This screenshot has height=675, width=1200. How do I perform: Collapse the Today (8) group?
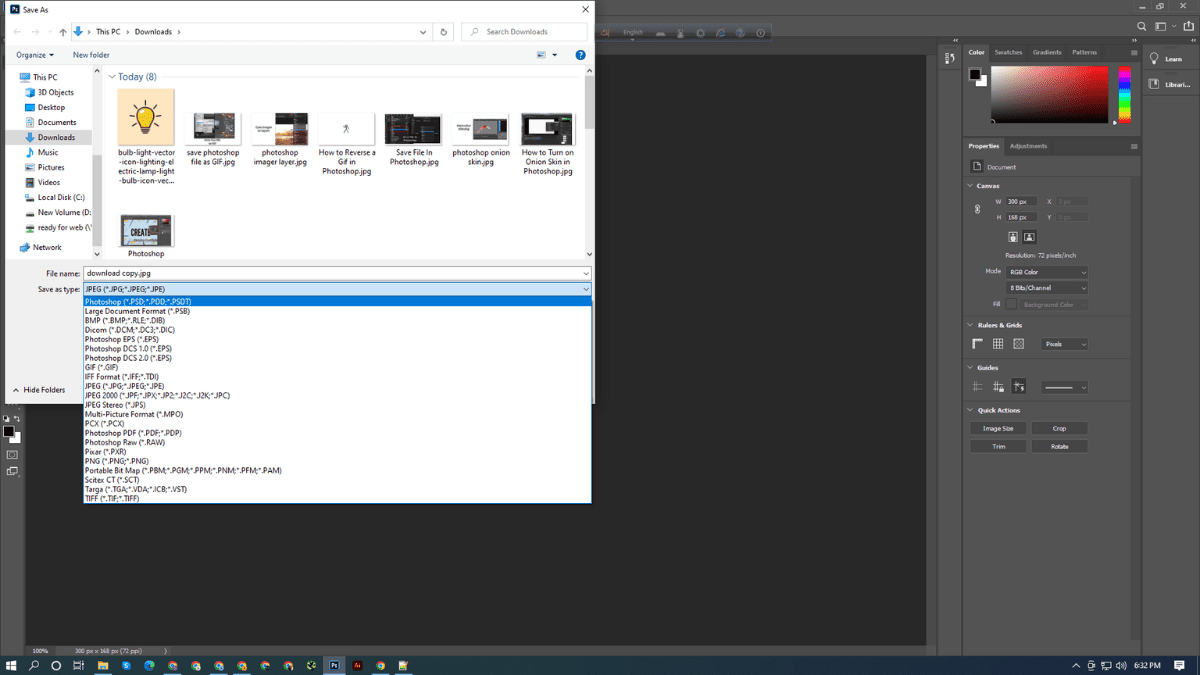(112, 77)
